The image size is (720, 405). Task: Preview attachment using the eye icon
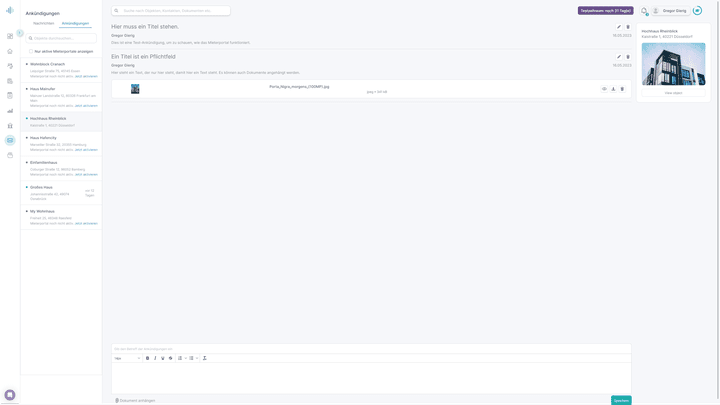tap(604, 89)
